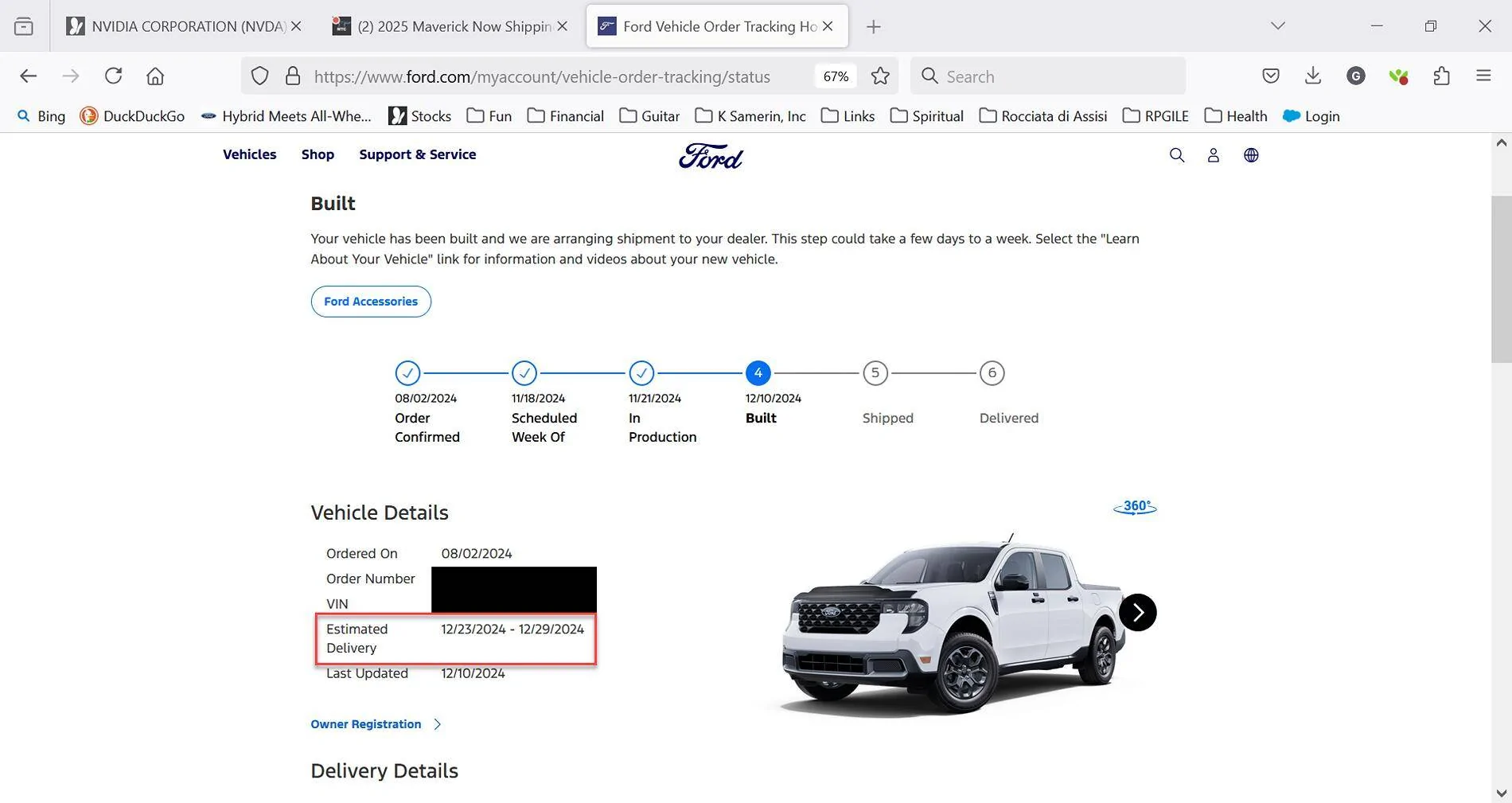Screen dimensions: 1512x803
Task: Expand the K Samerin, Inc folder
Action: (750, 116)
